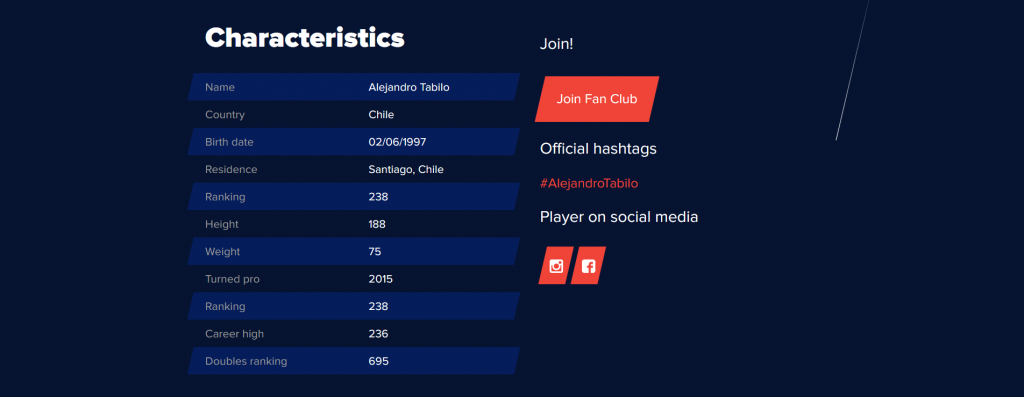Click the Turned pro value 2015

381,279
